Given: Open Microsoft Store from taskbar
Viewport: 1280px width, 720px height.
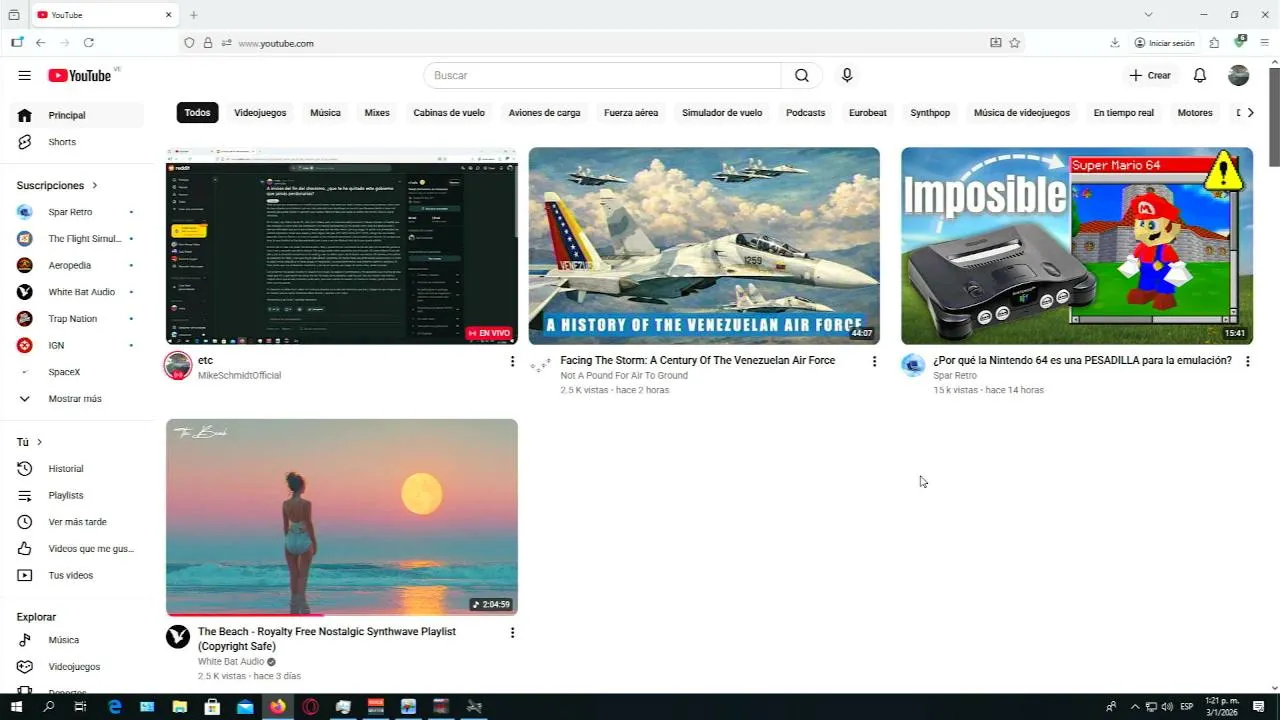Looking at the screenshot, I should click(212, 707).
